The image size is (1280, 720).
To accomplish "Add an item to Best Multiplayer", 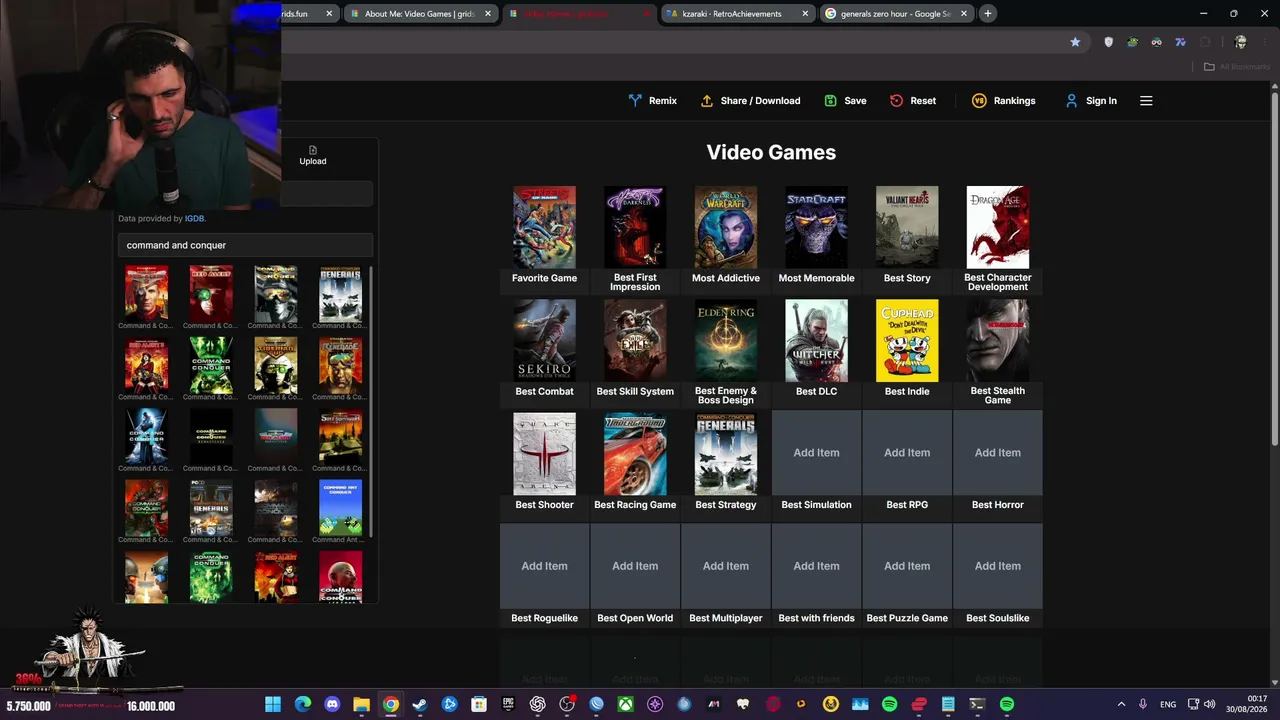I will 726,566.
